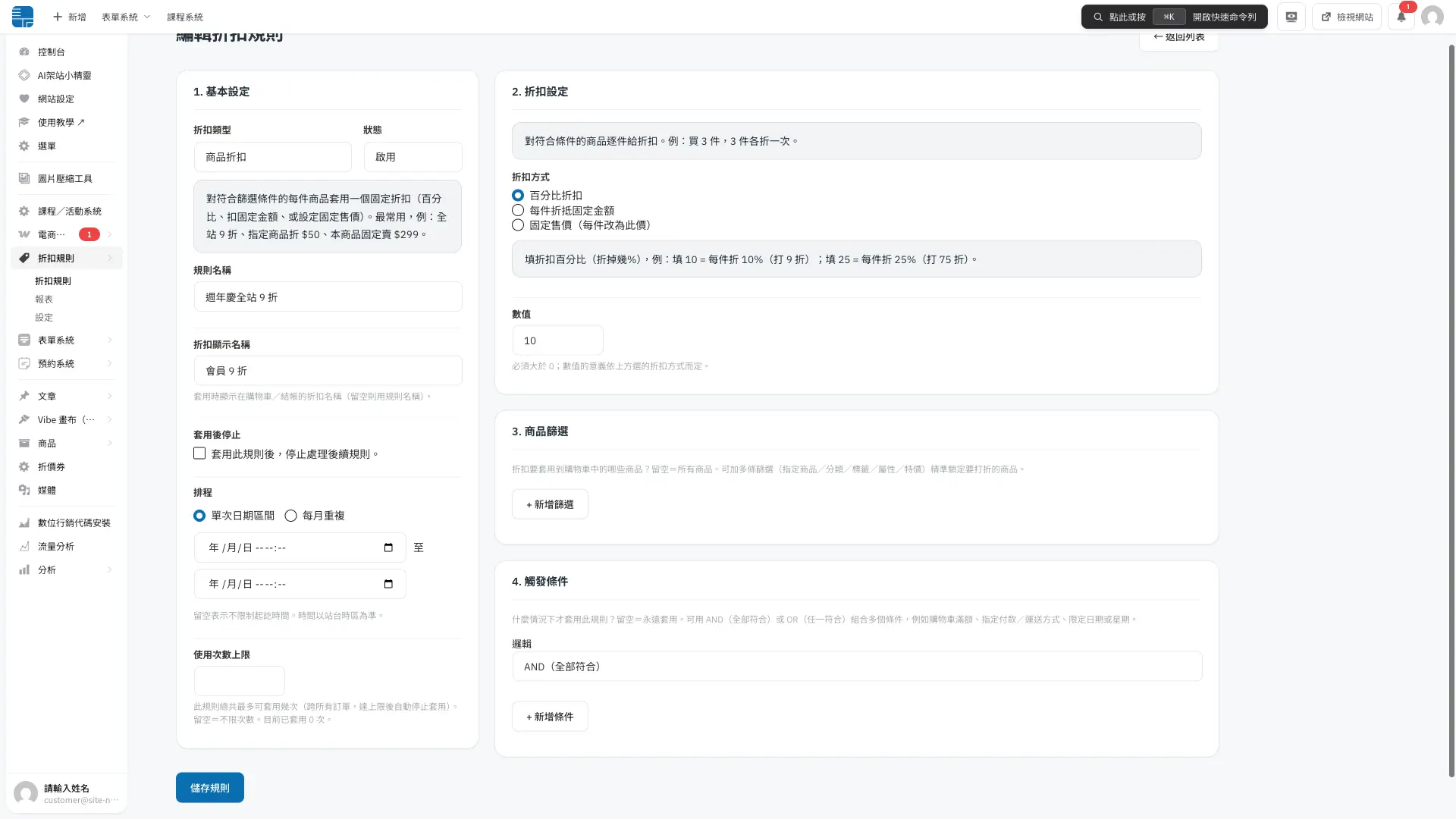Open the 新增 top menu
This screenshot has height=819, width=1456.
coord(69,17)
